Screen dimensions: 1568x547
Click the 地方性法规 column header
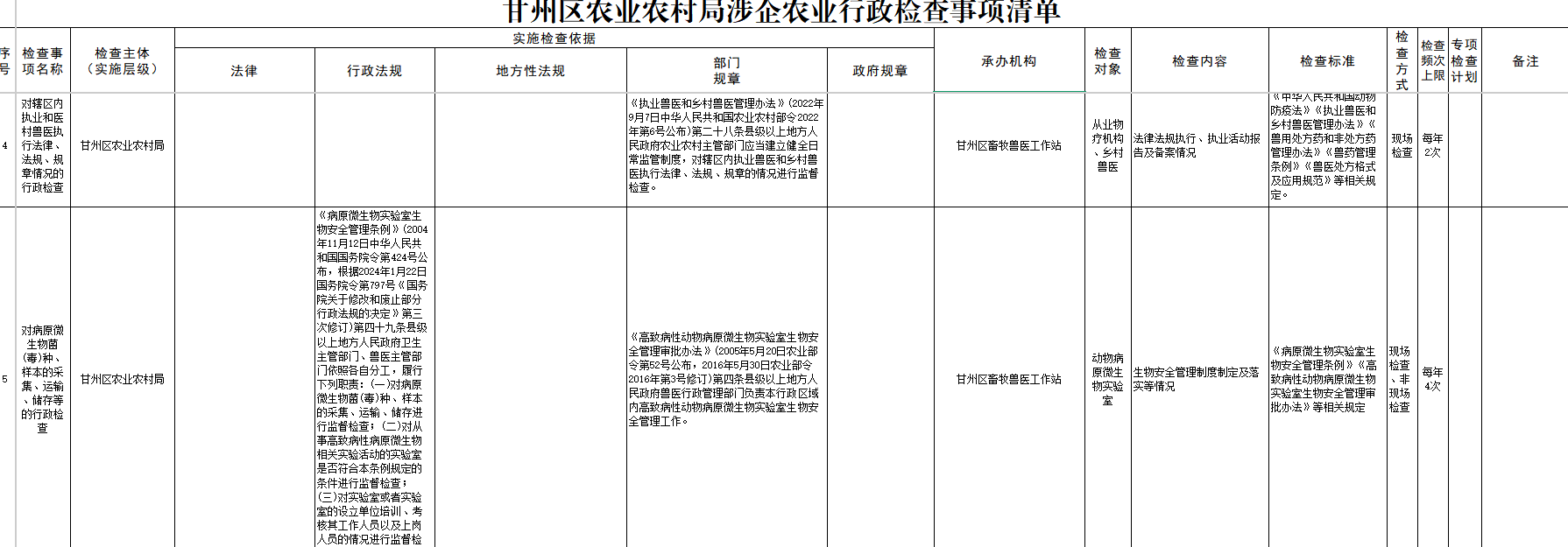tap(530, 71)
